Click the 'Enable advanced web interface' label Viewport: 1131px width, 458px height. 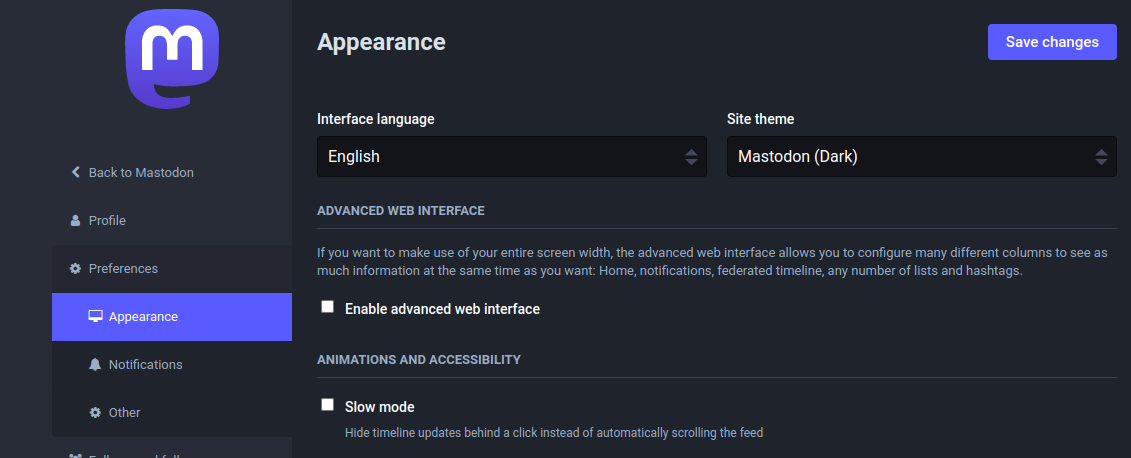pyautogui.click(x=442, y=309)
